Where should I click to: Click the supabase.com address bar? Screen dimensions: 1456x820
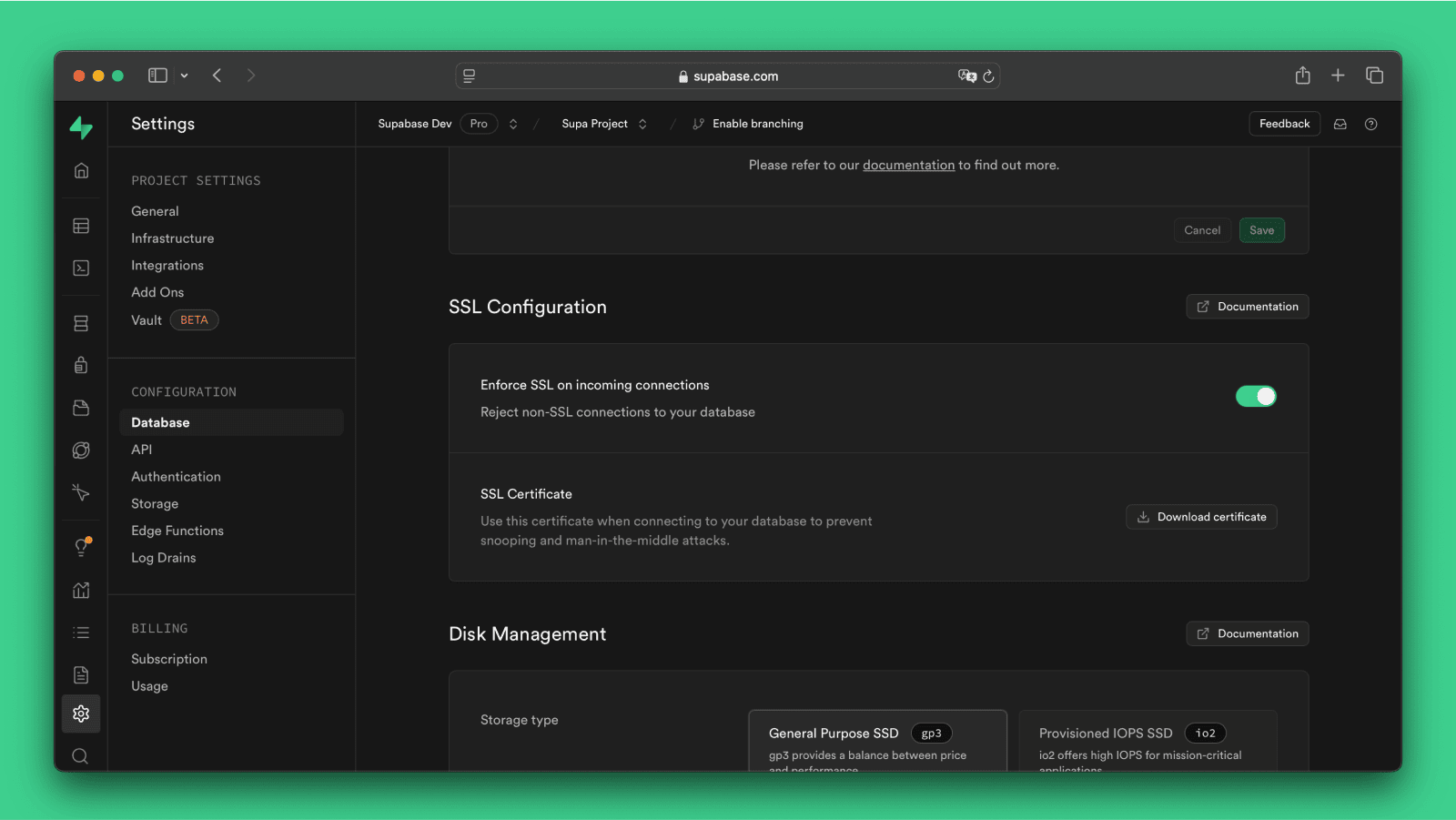tap(728, 76)
